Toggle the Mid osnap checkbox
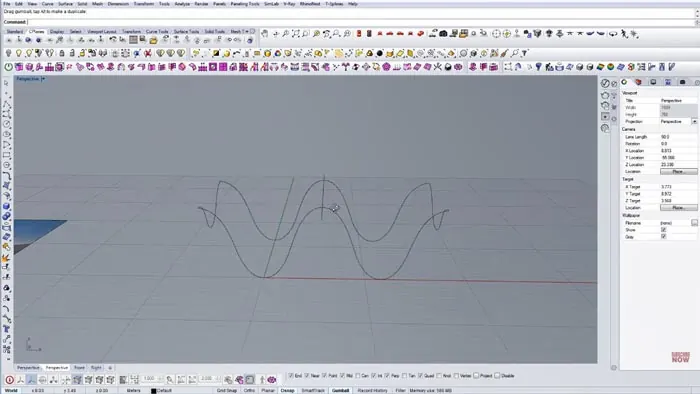 (342, 376)
